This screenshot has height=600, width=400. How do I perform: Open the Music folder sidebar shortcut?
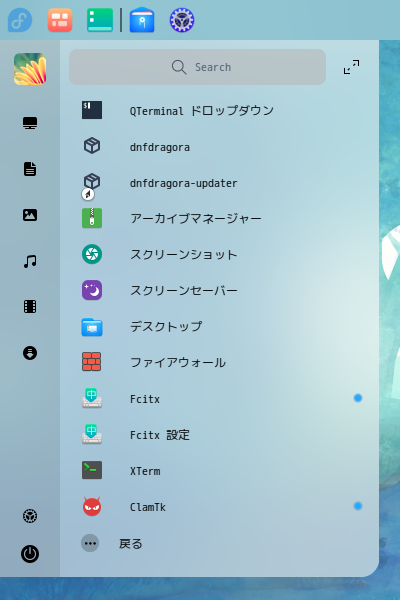tap(30, 261)
